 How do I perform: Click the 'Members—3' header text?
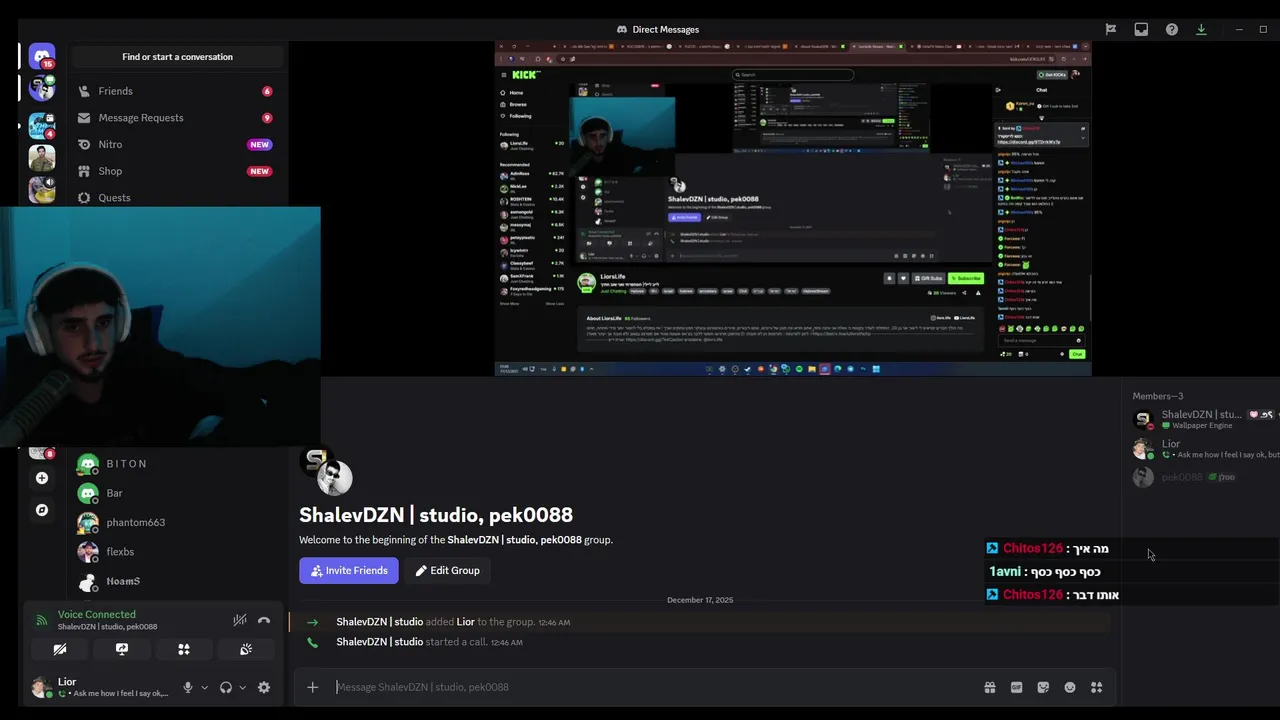1157,396
